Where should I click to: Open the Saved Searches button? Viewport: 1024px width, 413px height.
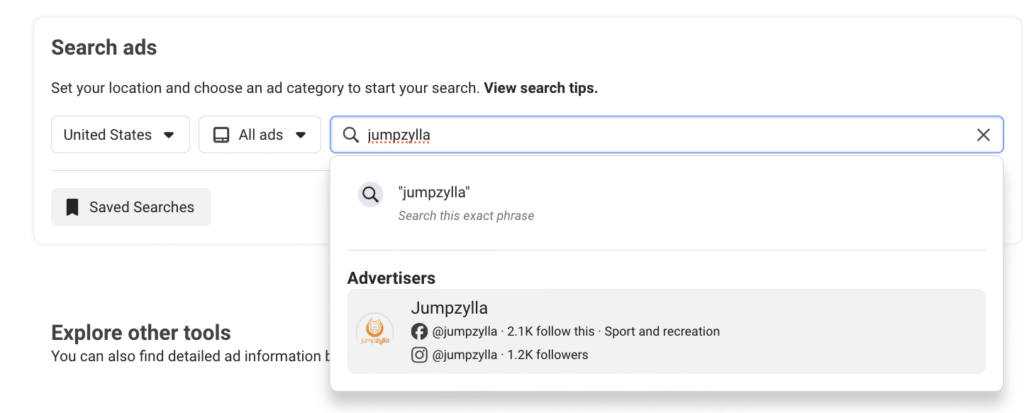coord(131,207)
